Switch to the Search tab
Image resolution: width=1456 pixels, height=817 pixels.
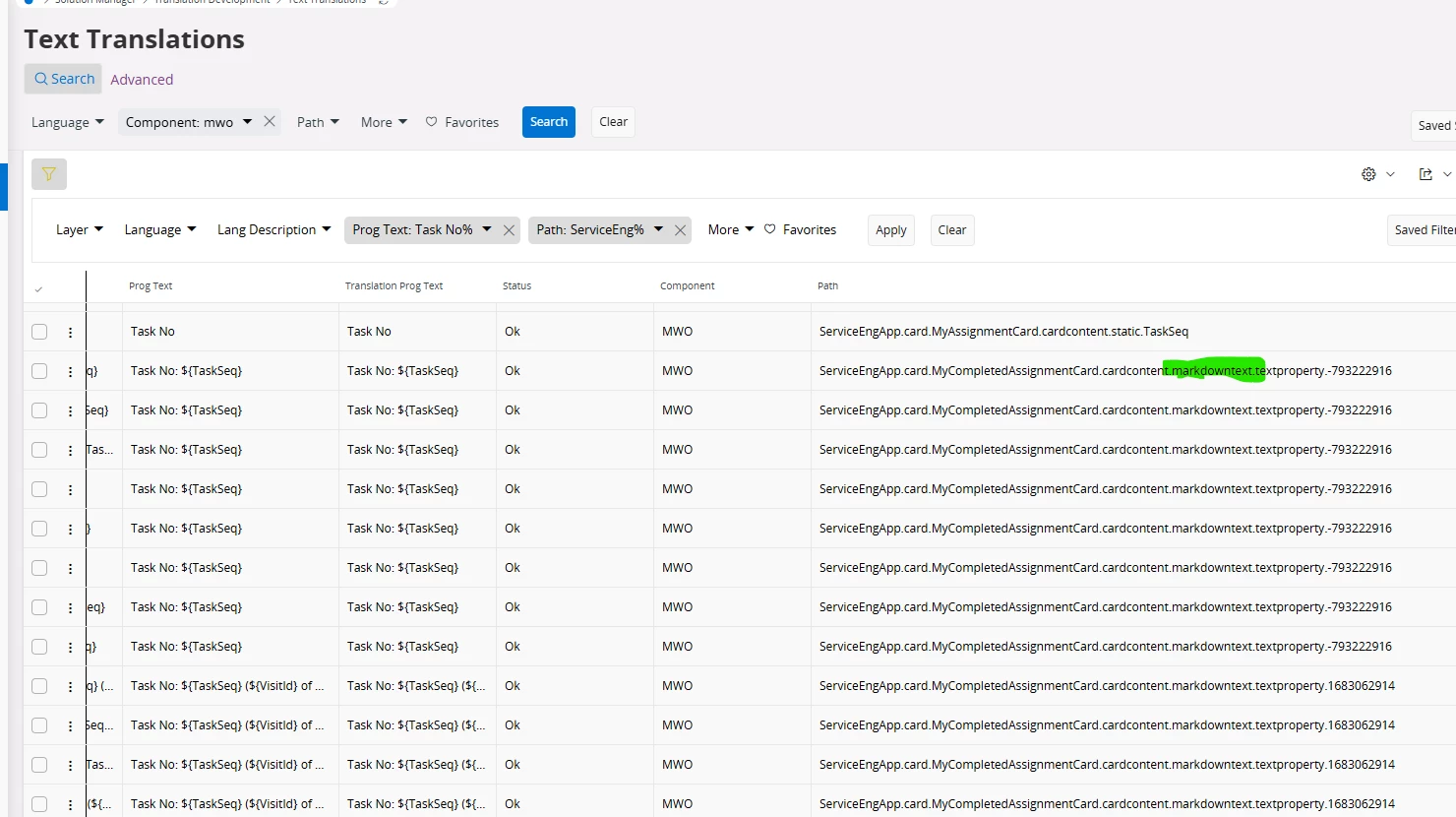(64, 79)
